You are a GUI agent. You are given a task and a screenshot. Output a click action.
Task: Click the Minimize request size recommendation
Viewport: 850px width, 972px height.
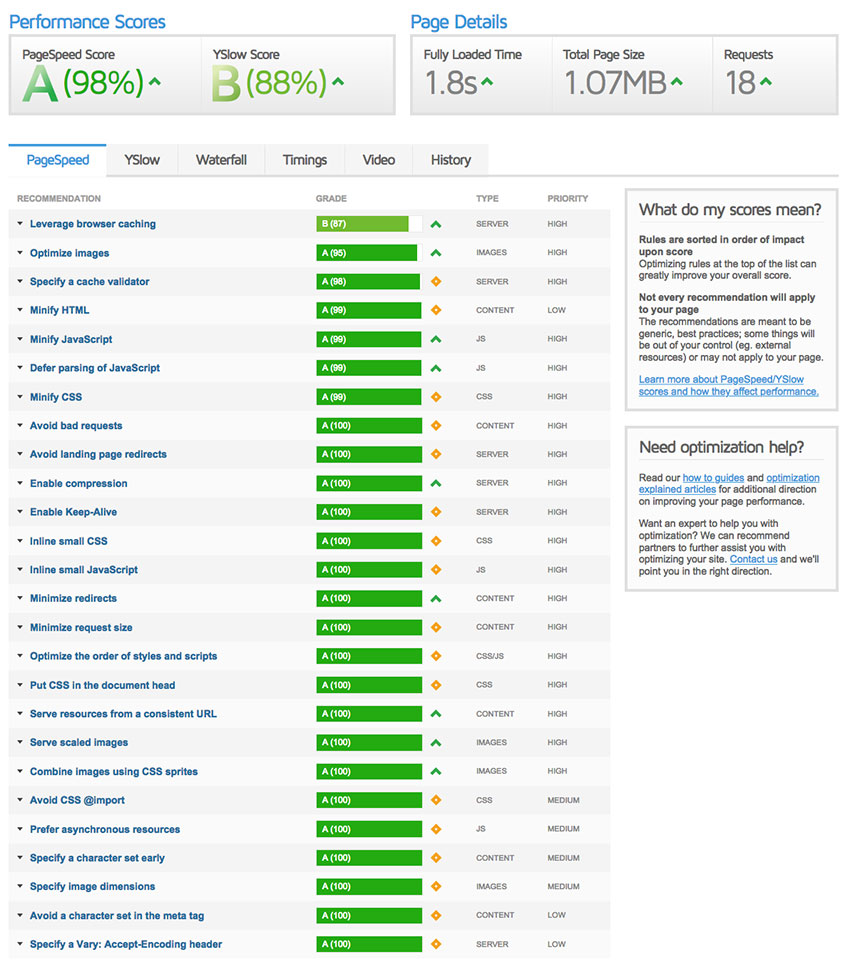(81, 627)
